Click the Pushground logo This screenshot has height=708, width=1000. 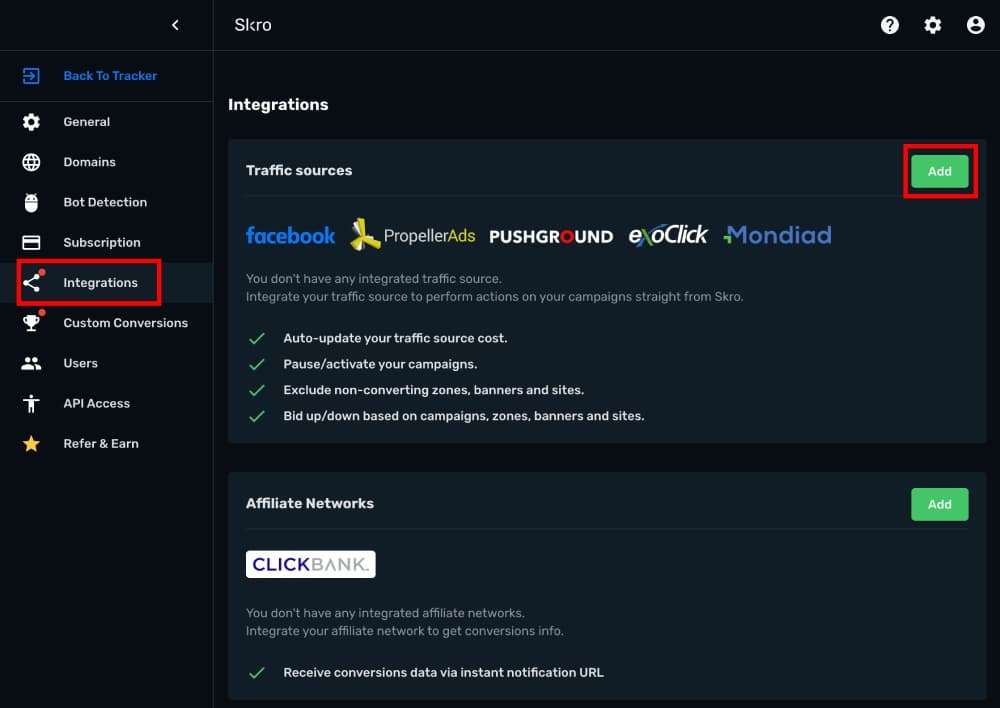coord(551,237)
